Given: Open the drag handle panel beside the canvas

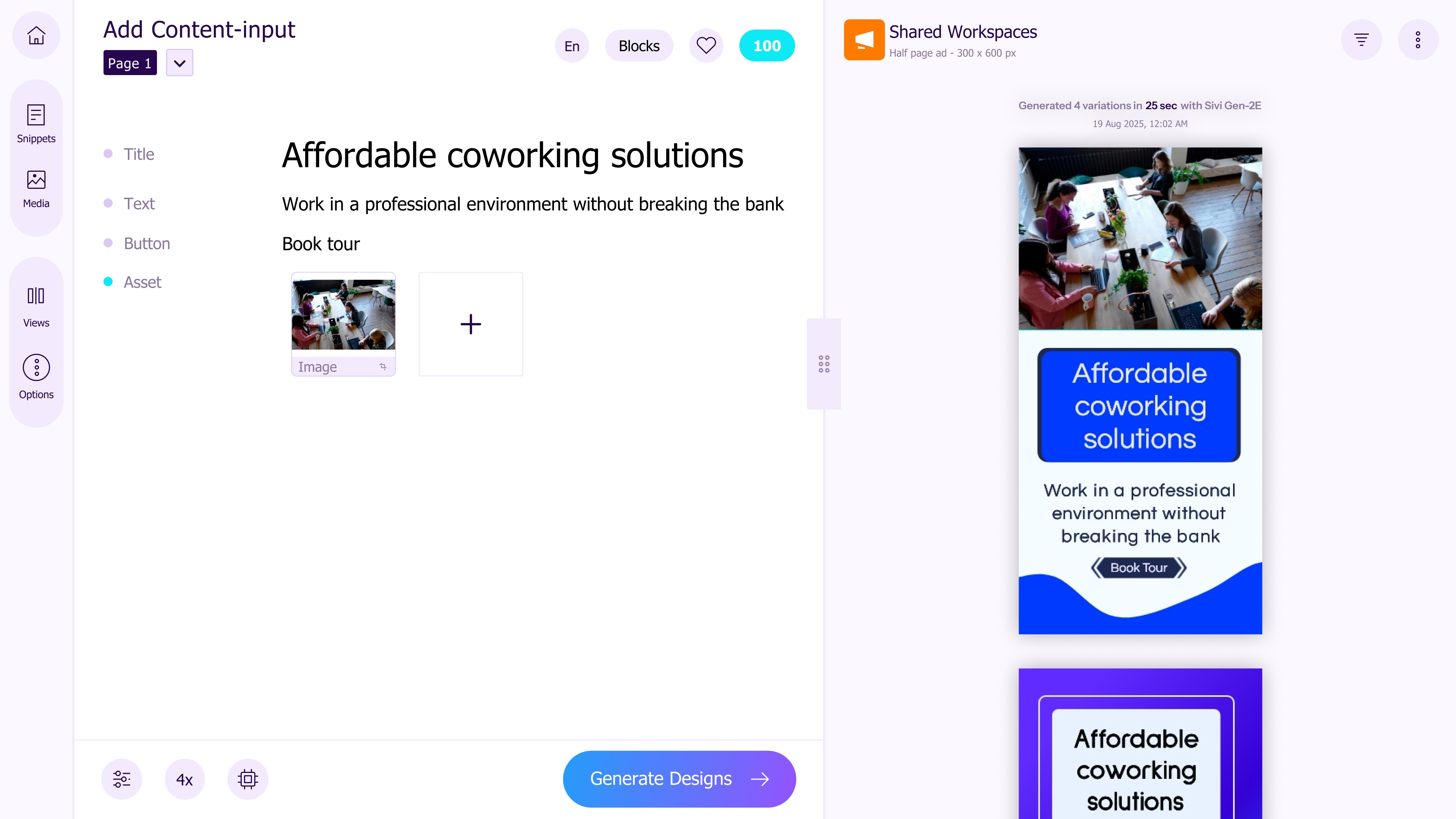Looking at the screenshot, I should pyautogui.click(x=824, y=364).
